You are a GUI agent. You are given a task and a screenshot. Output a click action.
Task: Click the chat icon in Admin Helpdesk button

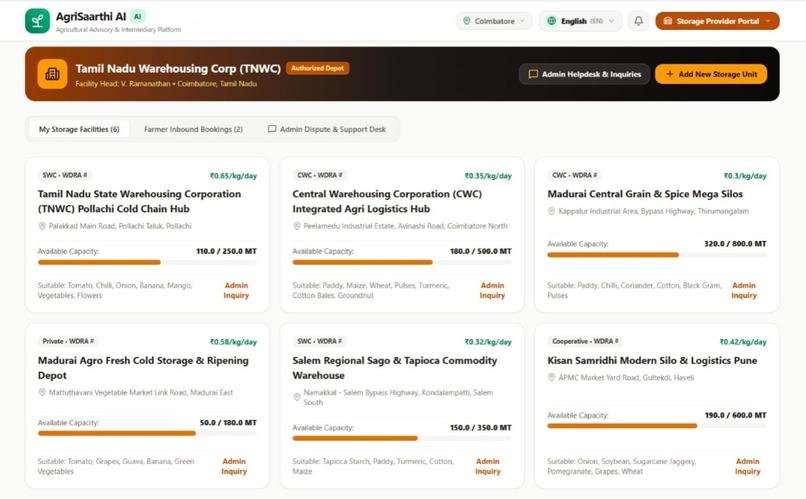coord(533,74)
